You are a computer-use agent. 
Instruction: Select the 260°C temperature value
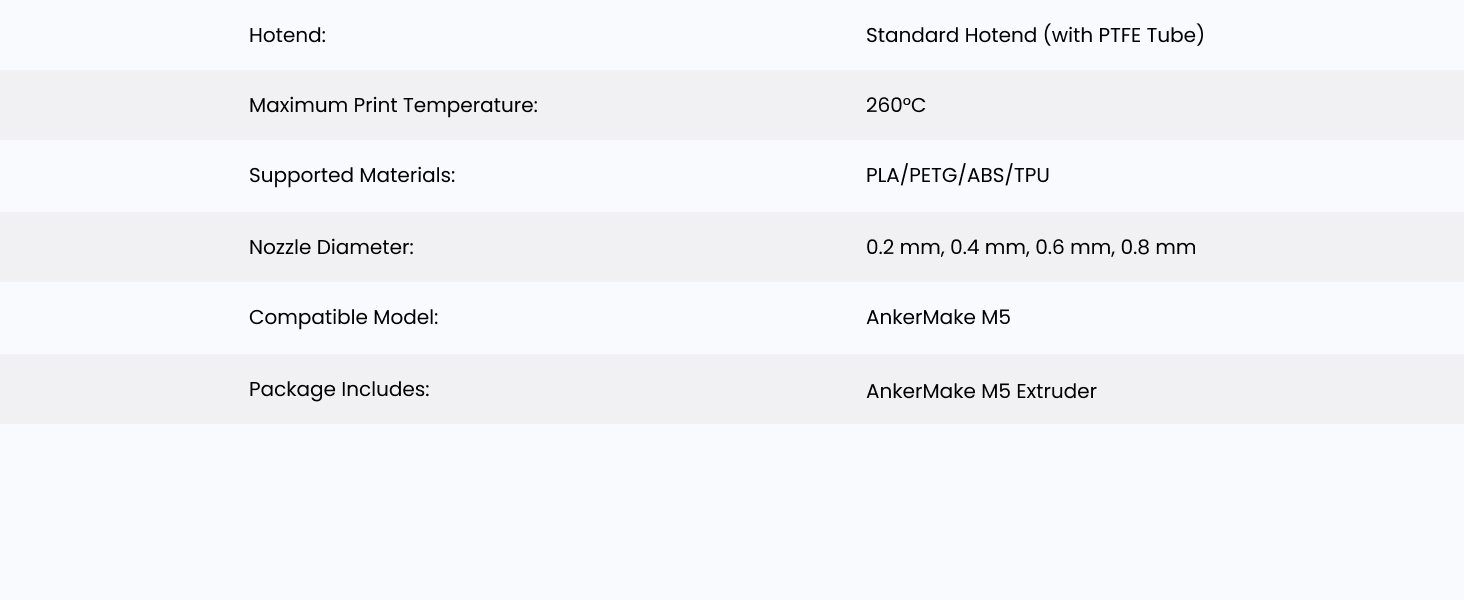click(895, 105)
